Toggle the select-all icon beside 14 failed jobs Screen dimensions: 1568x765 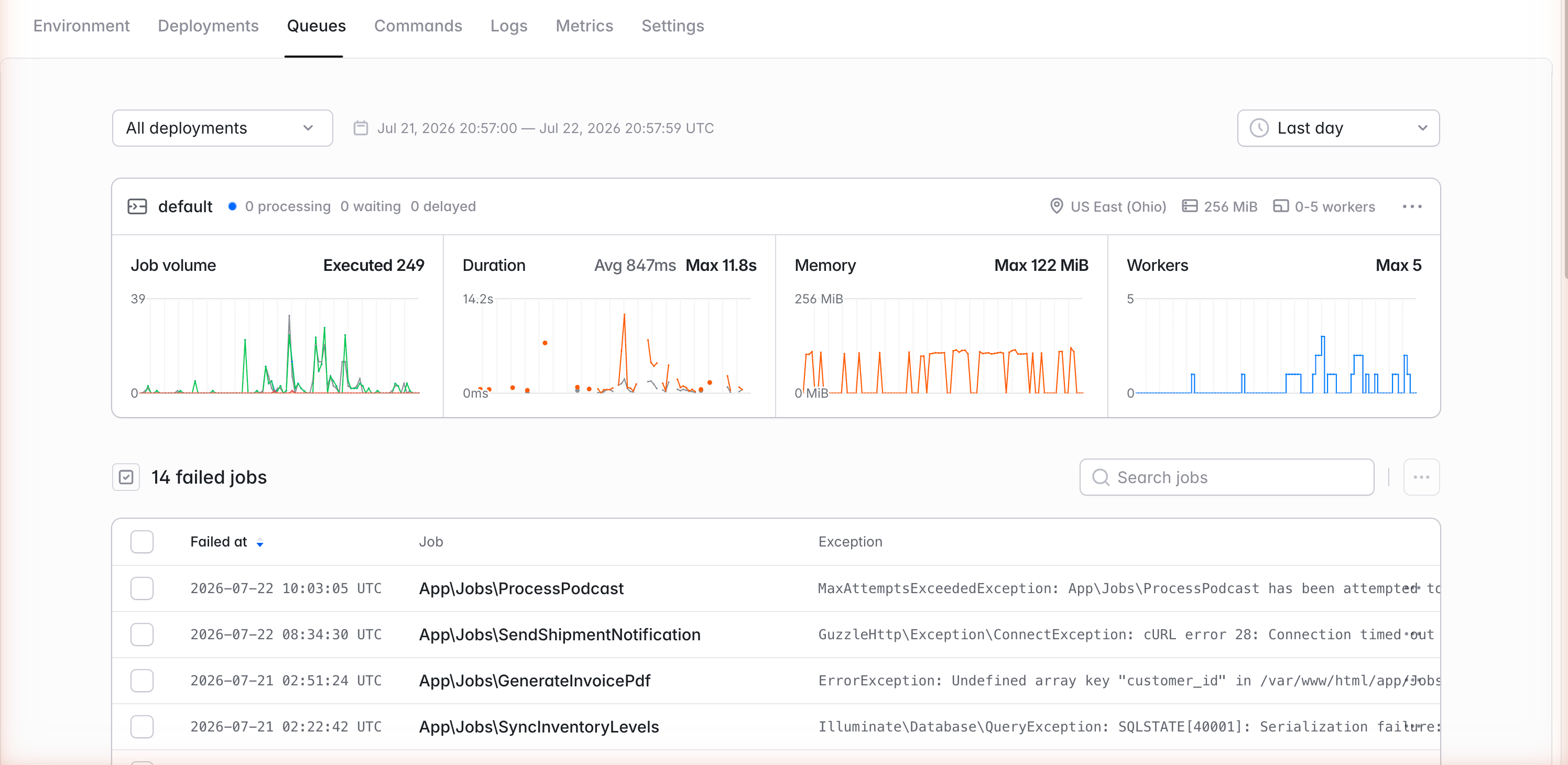[126, 477]
